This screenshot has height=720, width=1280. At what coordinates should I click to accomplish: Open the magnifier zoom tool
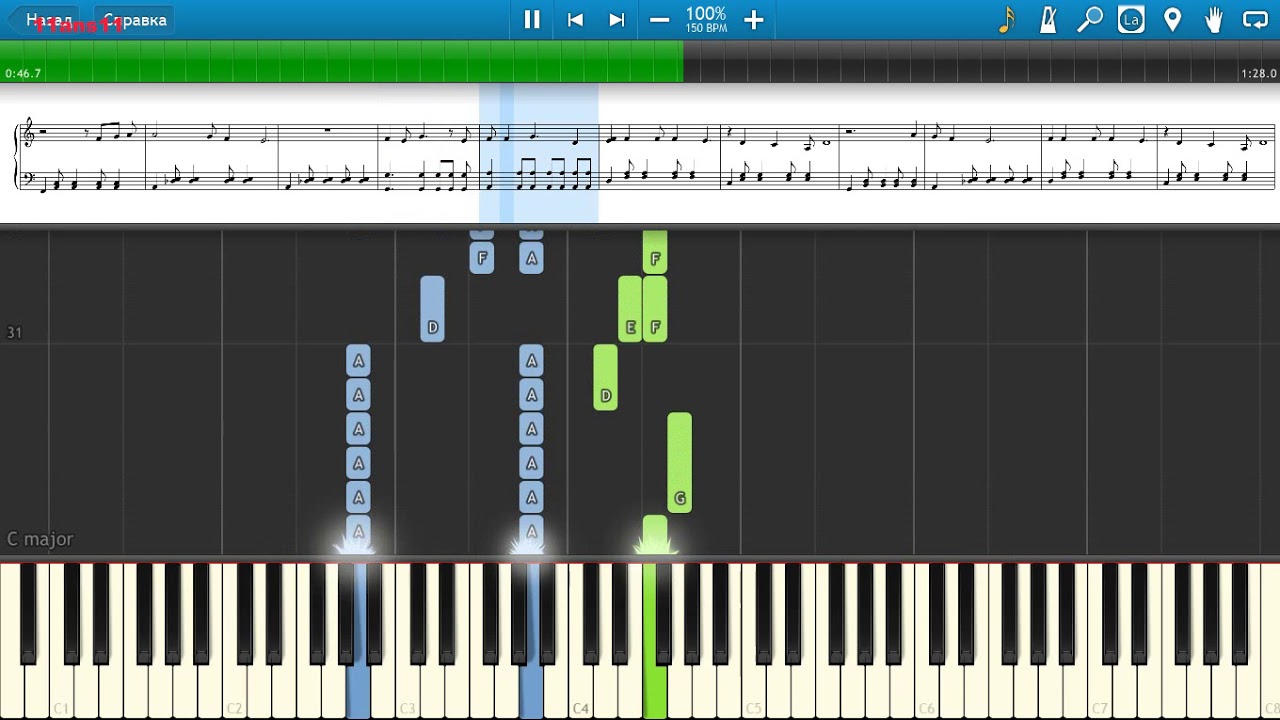point(1090,20)
